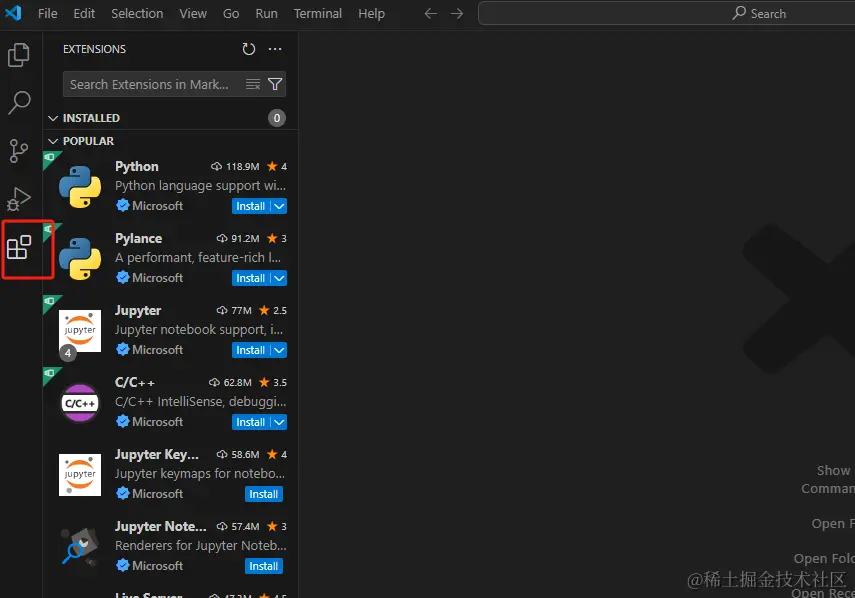This screenshot has width=855, height=598.
Task: Click the EXTENSIONS panel heading
Action: [x=94, y=49]
